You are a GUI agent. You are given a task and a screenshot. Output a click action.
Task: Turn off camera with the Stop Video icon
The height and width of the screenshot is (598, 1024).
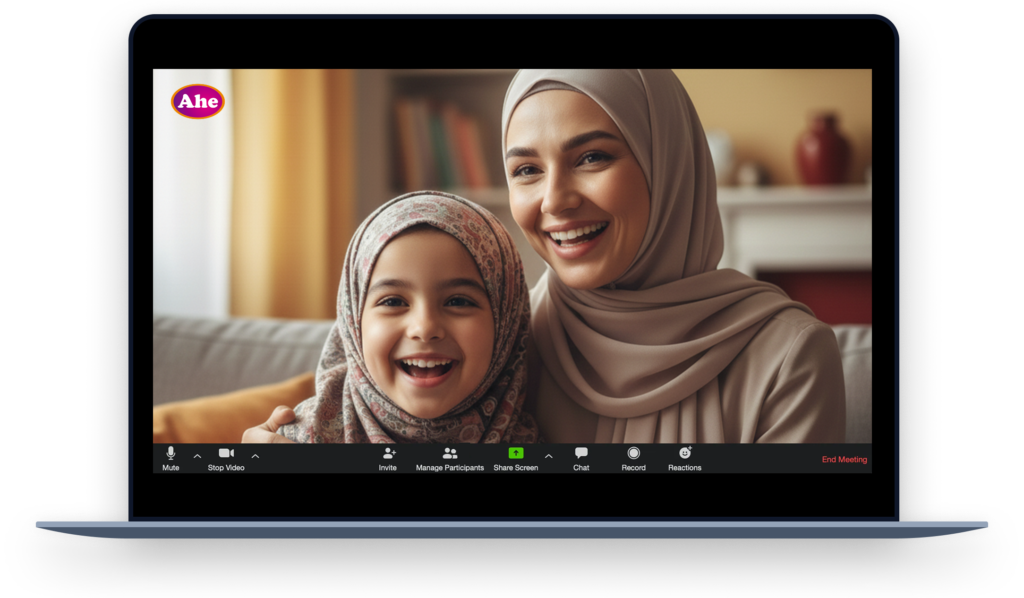pos(226,453)
